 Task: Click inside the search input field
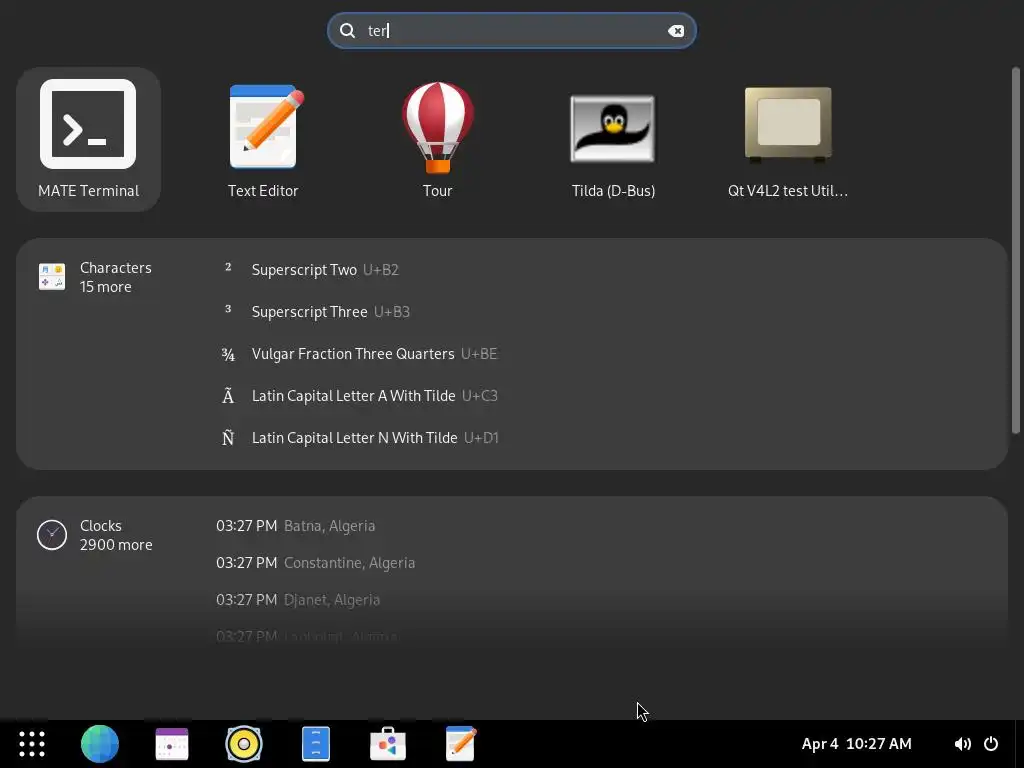(511, 31)
